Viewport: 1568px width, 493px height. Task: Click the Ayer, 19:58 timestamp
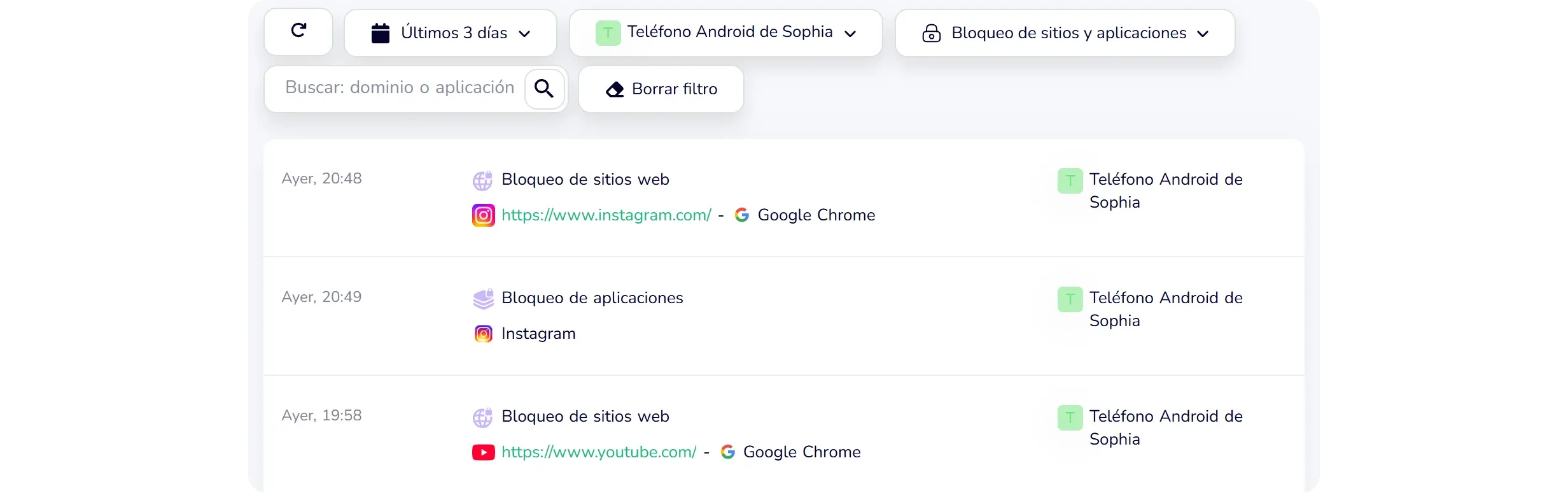[x=321, y=415]
